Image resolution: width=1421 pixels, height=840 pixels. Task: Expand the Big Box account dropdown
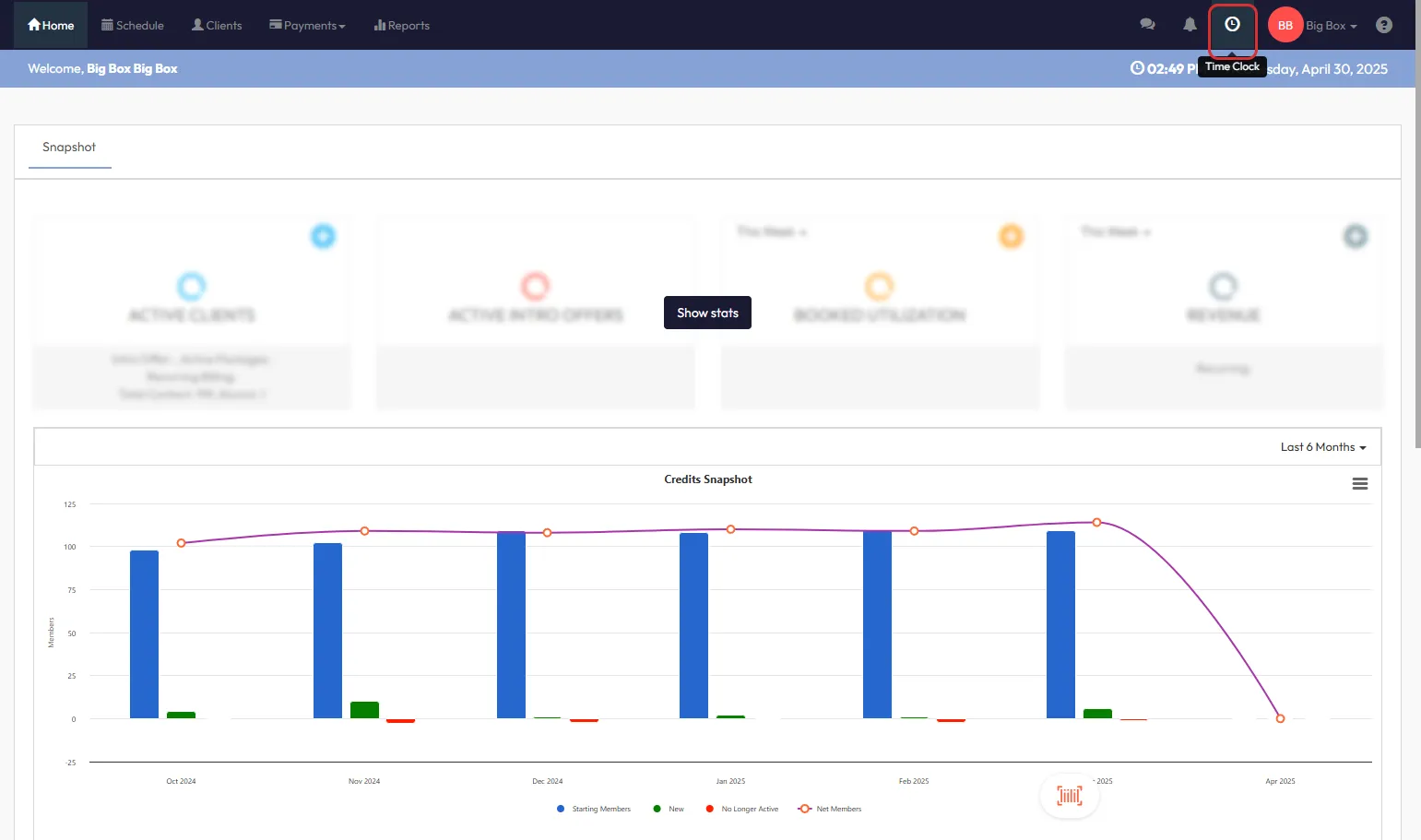tap(1331, 26)
